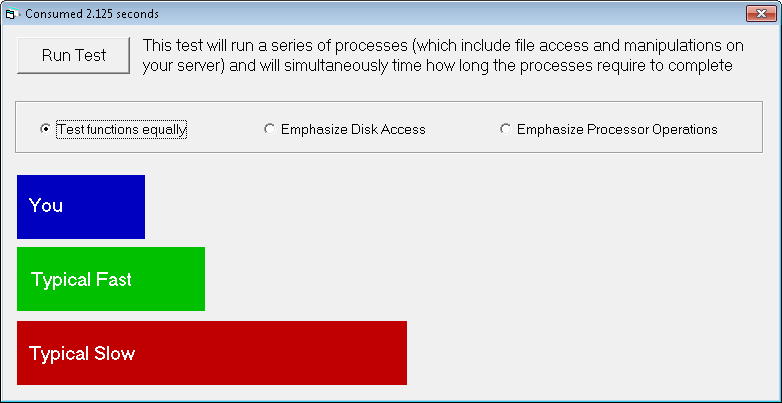Click the "You" label text
The width and height of the screenshot is (782, 403).
point(46,206)
